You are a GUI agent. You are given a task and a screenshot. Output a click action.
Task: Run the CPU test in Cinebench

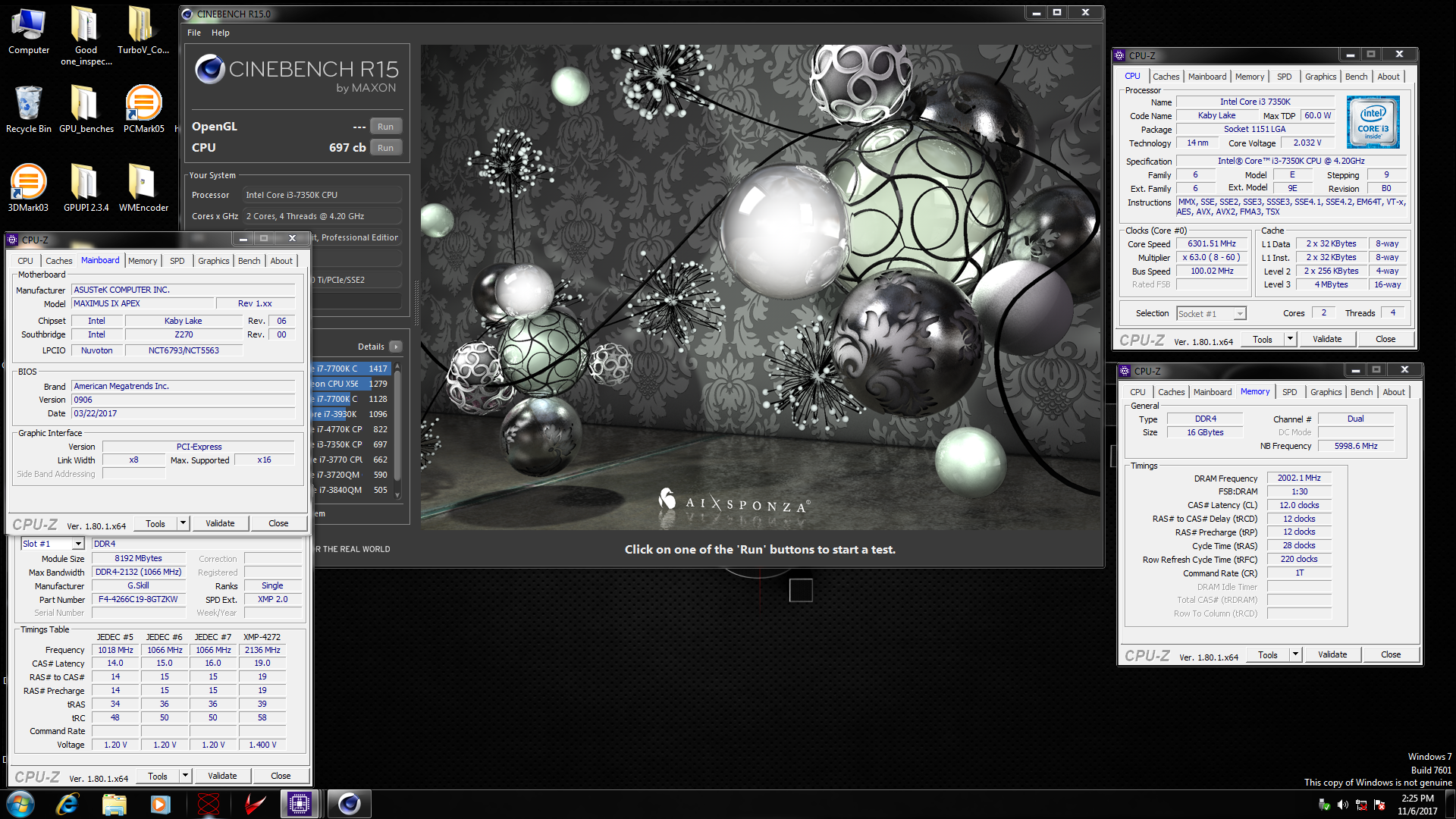click(385, 148)
